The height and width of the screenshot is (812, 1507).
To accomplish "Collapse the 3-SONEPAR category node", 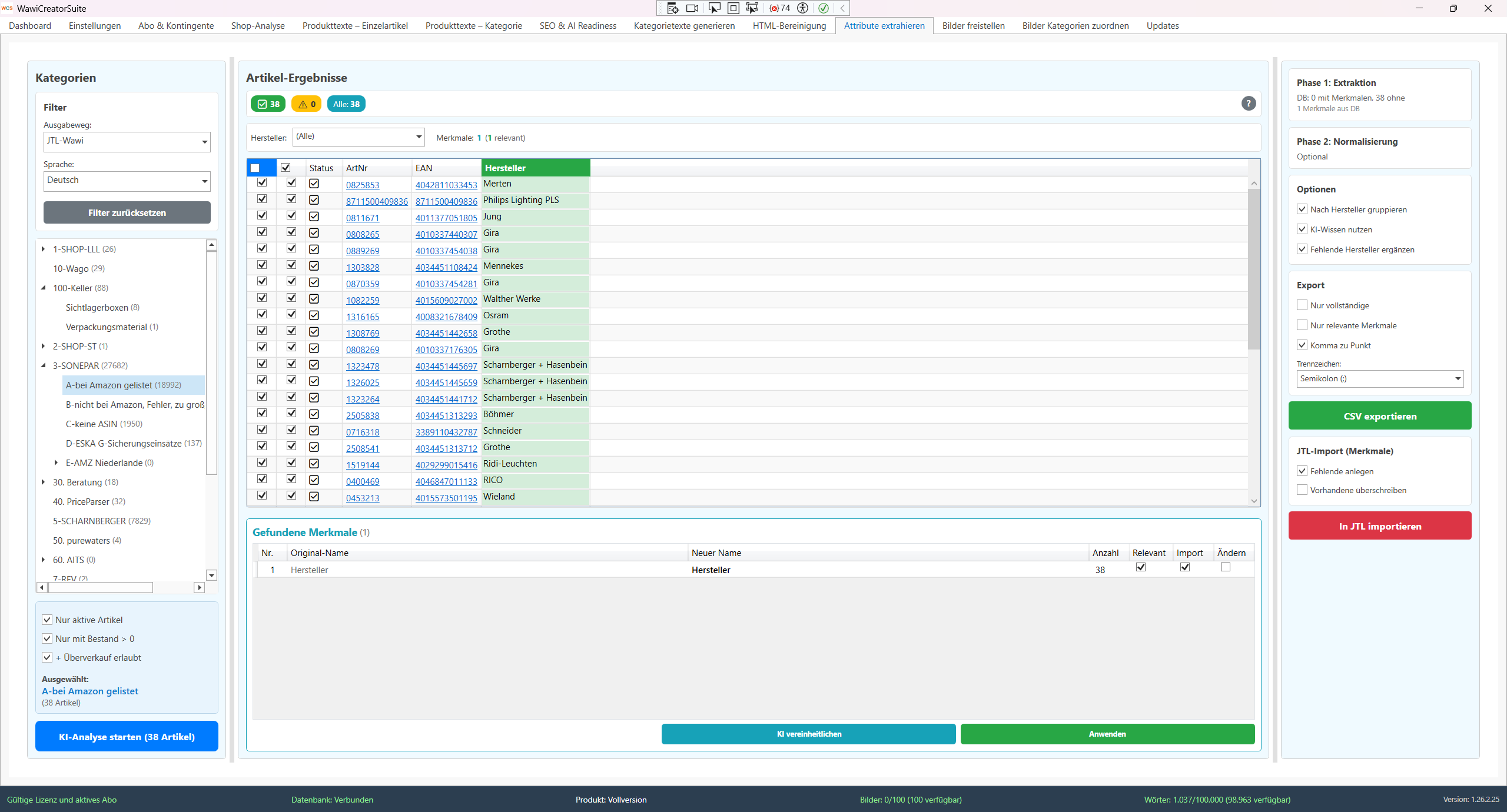I will pos(44,365).
